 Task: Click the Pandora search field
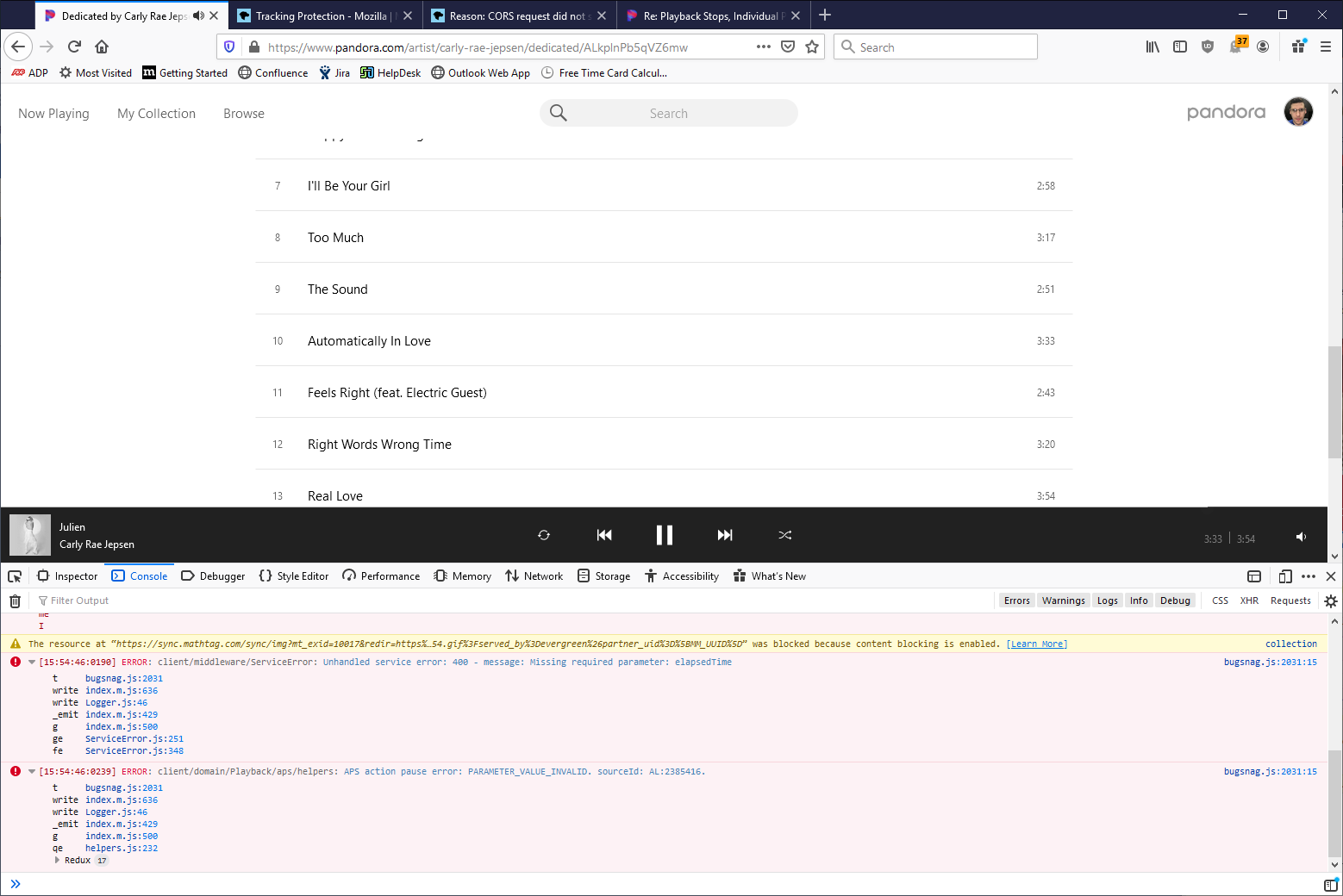(x=668, y=113)
